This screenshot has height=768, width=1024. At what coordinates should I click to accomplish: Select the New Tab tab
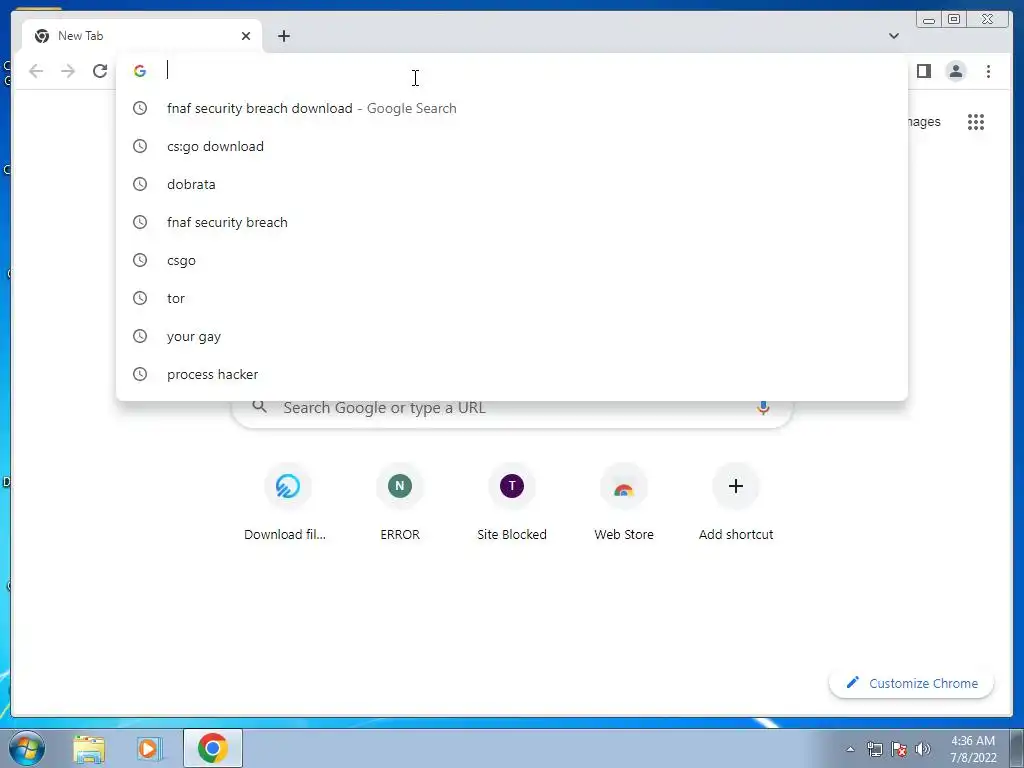(142, 36)
